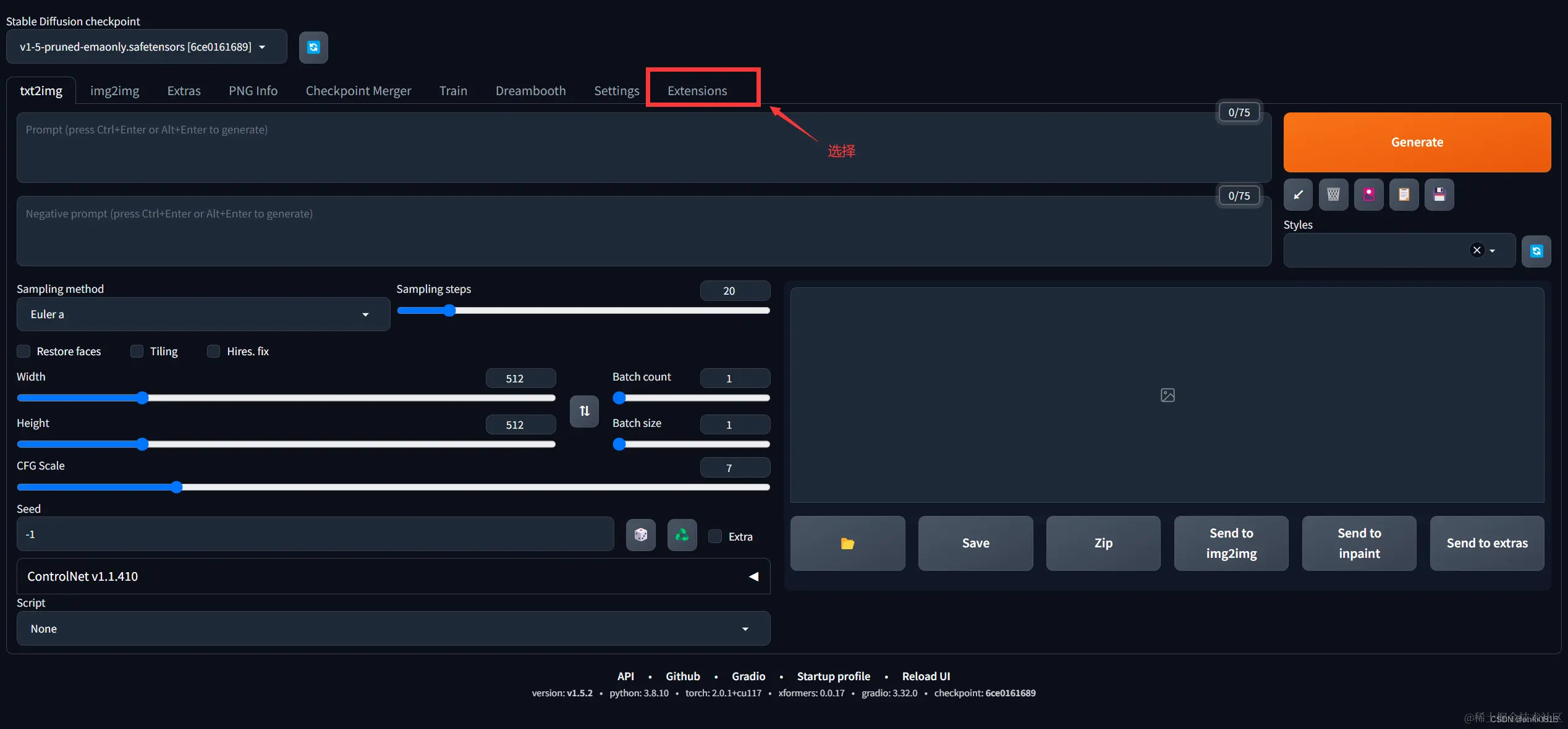The image size is (1568, 729).
Task: Open output folder with the folder icon
Action: pyautogui.click(x=847, y=543)
